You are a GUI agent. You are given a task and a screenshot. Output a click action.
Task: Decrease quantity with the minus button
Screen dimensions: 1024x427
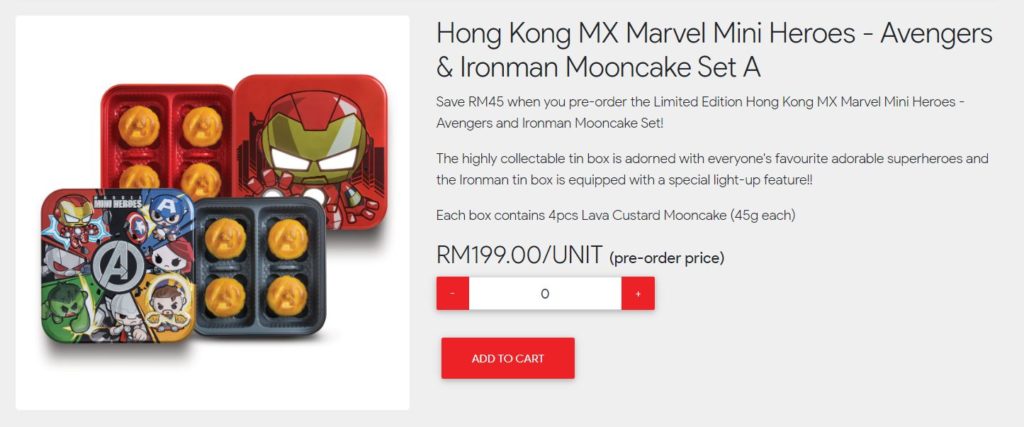(453, 294)
